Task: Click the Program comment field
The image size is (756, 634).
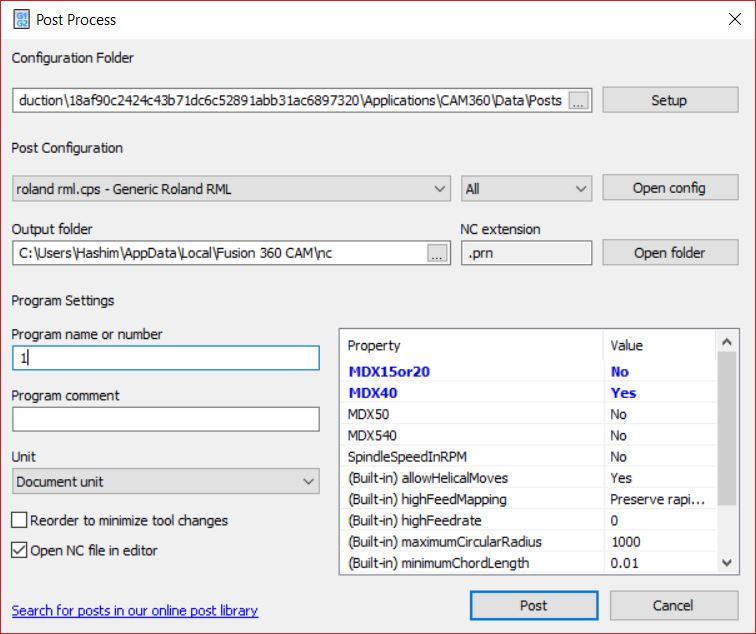Action: pos(166,419)
